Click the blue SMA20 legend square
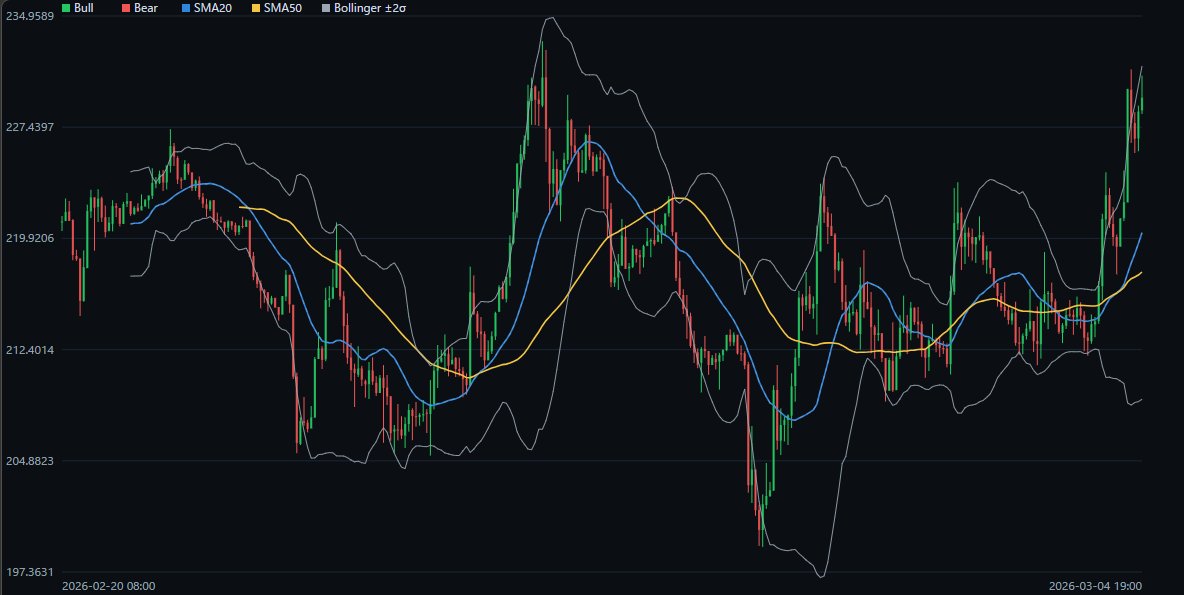This screenshot has width=1184, height=595. [x=185, y=8]
